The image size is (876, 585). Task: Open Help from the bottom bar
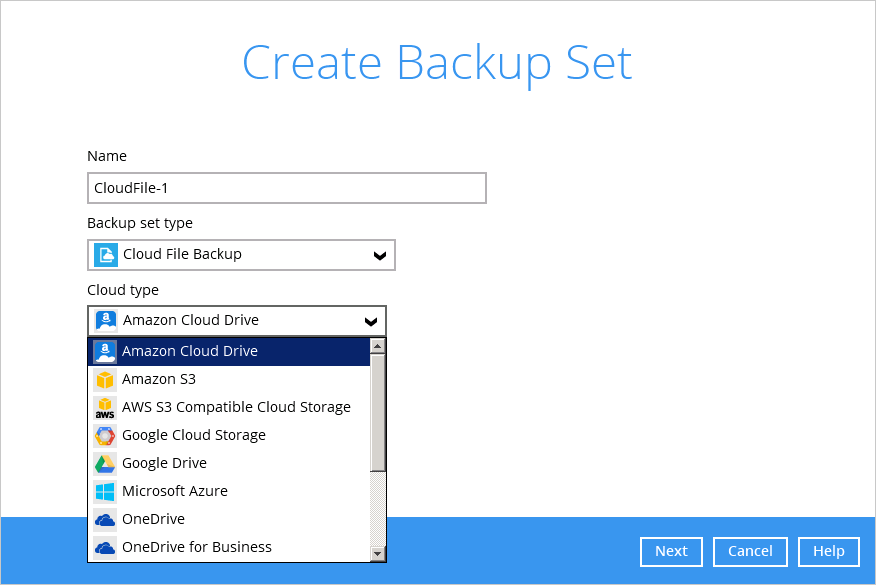pos(828,551)
